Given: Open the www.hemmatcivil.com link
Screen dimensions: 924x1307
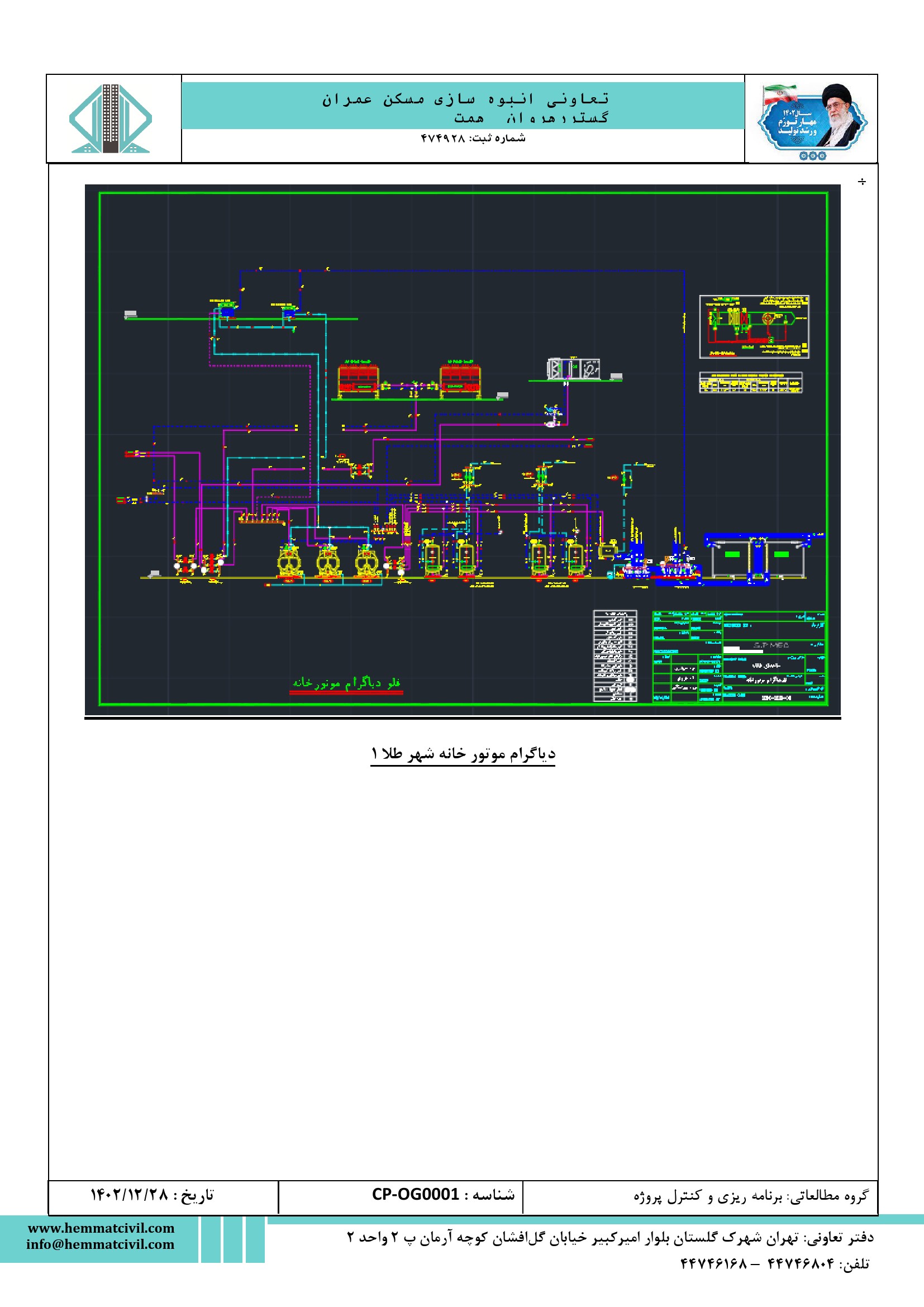Looking at the screenshot, I should [x=101, y=1228].
